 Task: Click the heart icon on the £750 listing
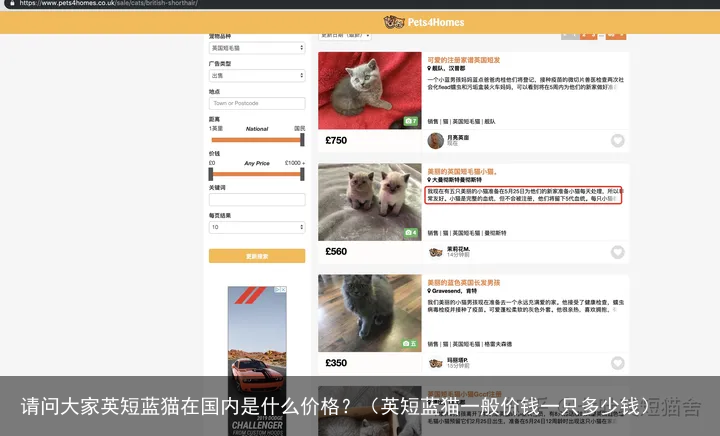[617, 140]
